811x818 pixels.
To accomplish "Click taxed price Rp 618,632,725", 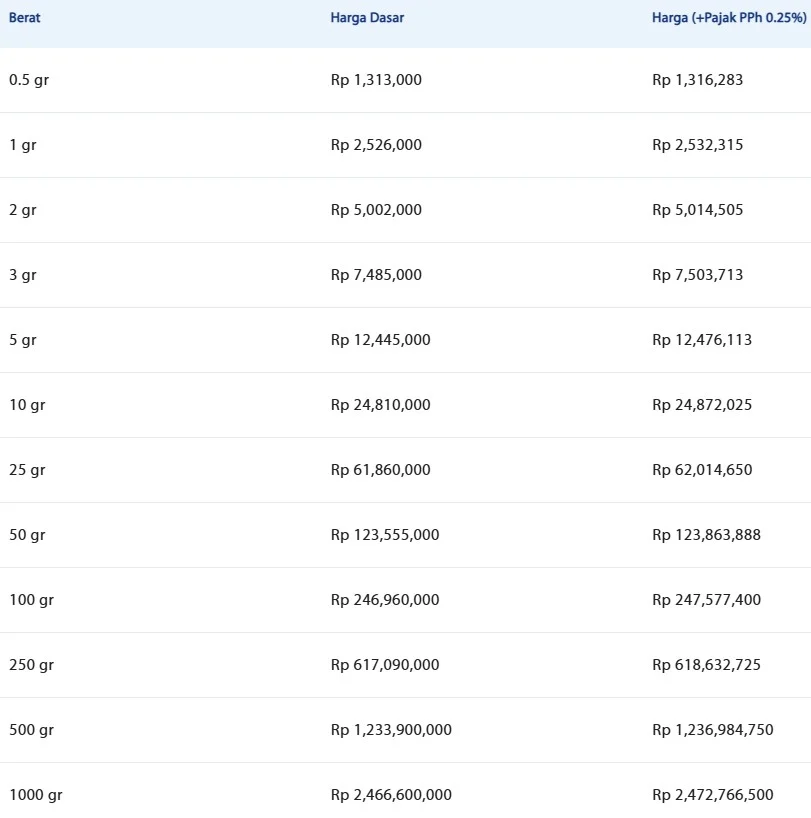I will pyautogui.click(x=706, y=665).
